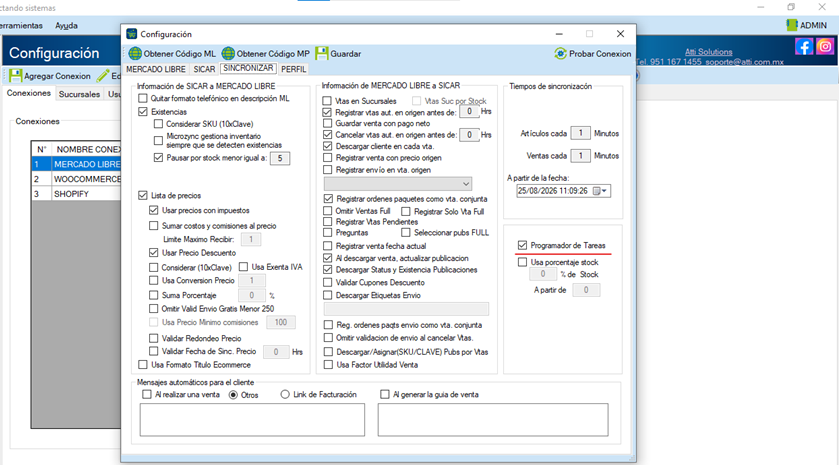Click the Obtener Código MP globe icon
The width and height of the screenshot is (839, 465).
(x=228, y=54)
